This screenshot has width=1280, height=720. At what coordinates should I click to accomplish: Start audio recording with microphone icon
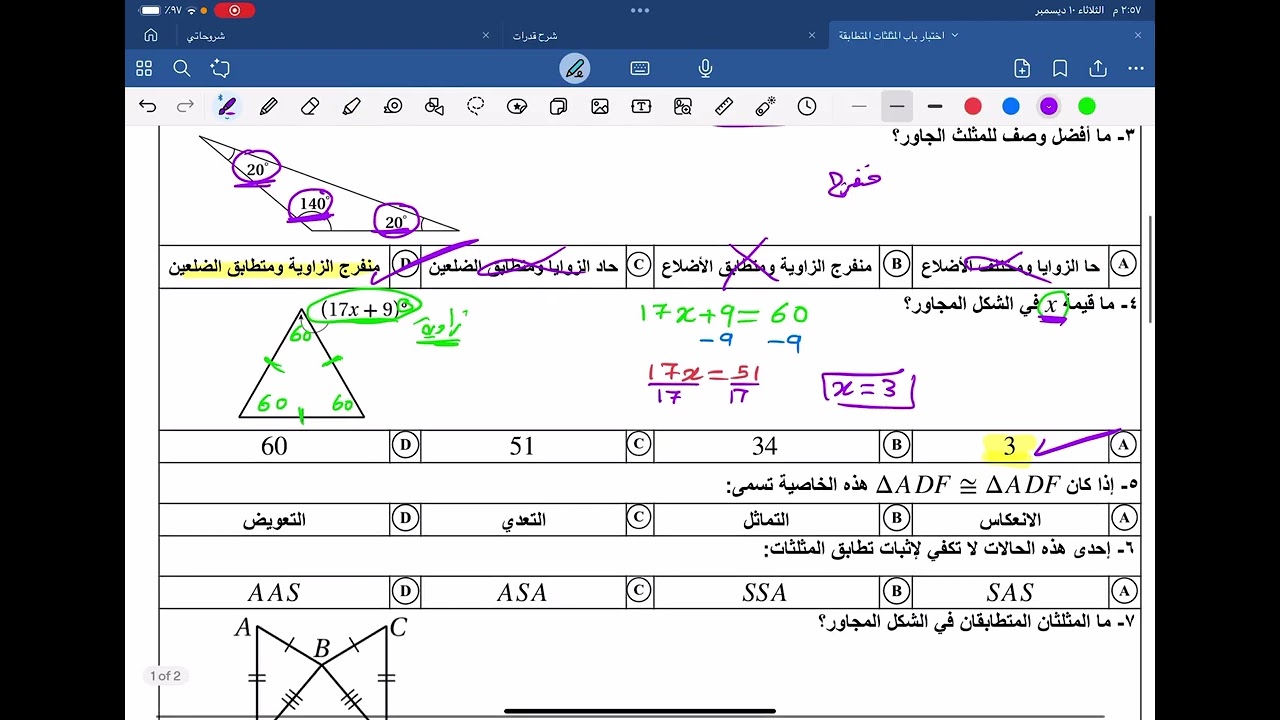(x=705, y=68)
